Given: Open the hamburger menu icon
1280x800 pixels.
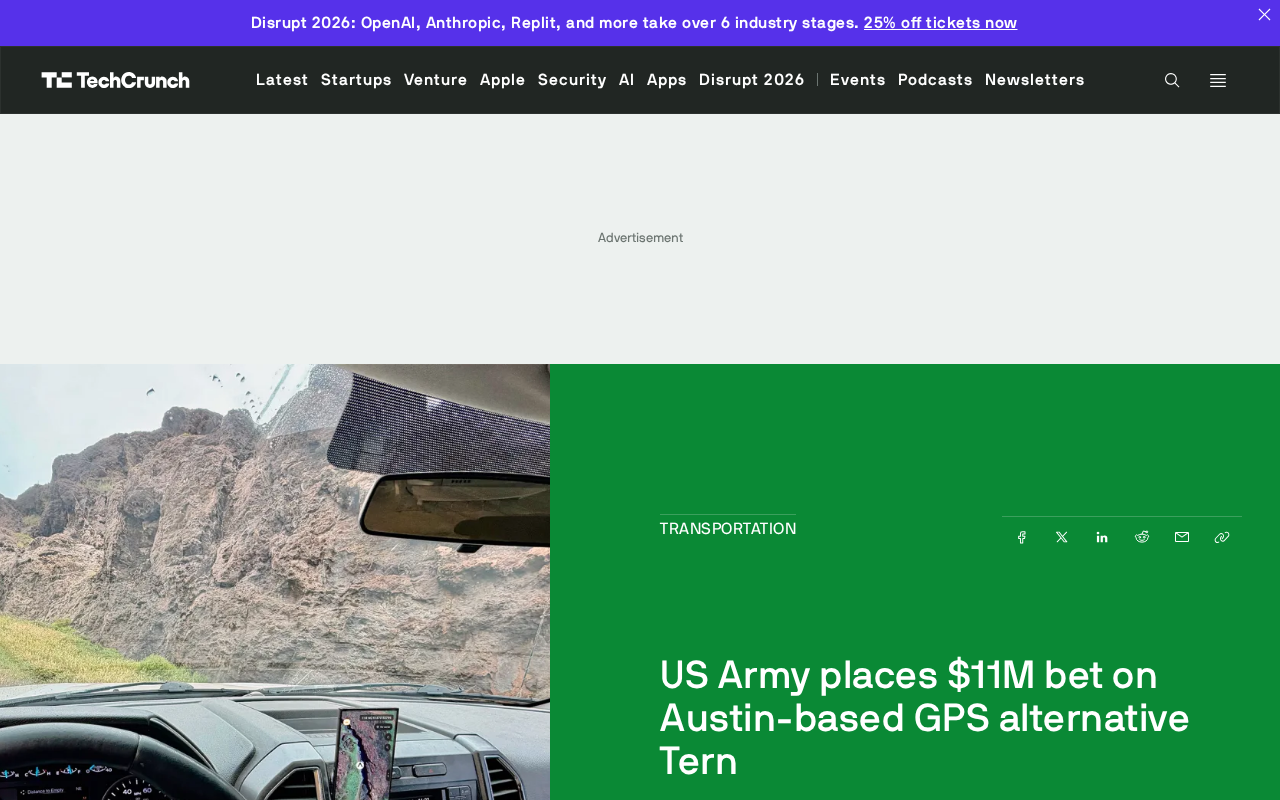Looking at the screenshot, I should point(1218,80).
